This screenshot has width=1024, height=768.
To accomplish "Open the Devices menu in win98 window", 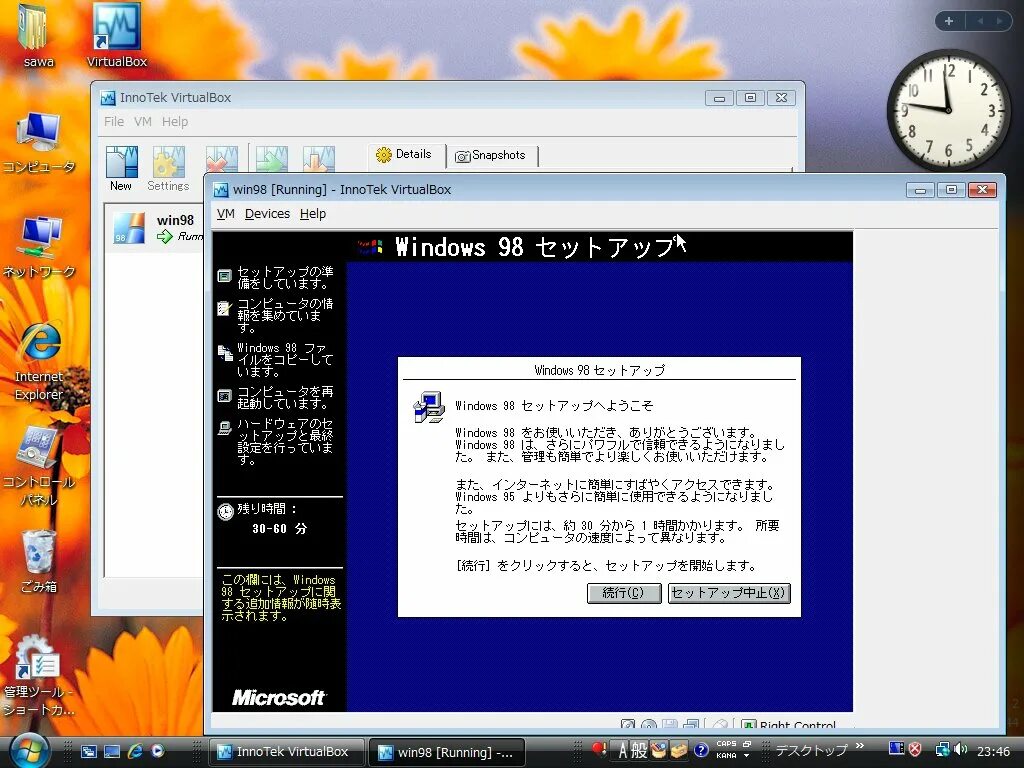I will pos(267,214).
